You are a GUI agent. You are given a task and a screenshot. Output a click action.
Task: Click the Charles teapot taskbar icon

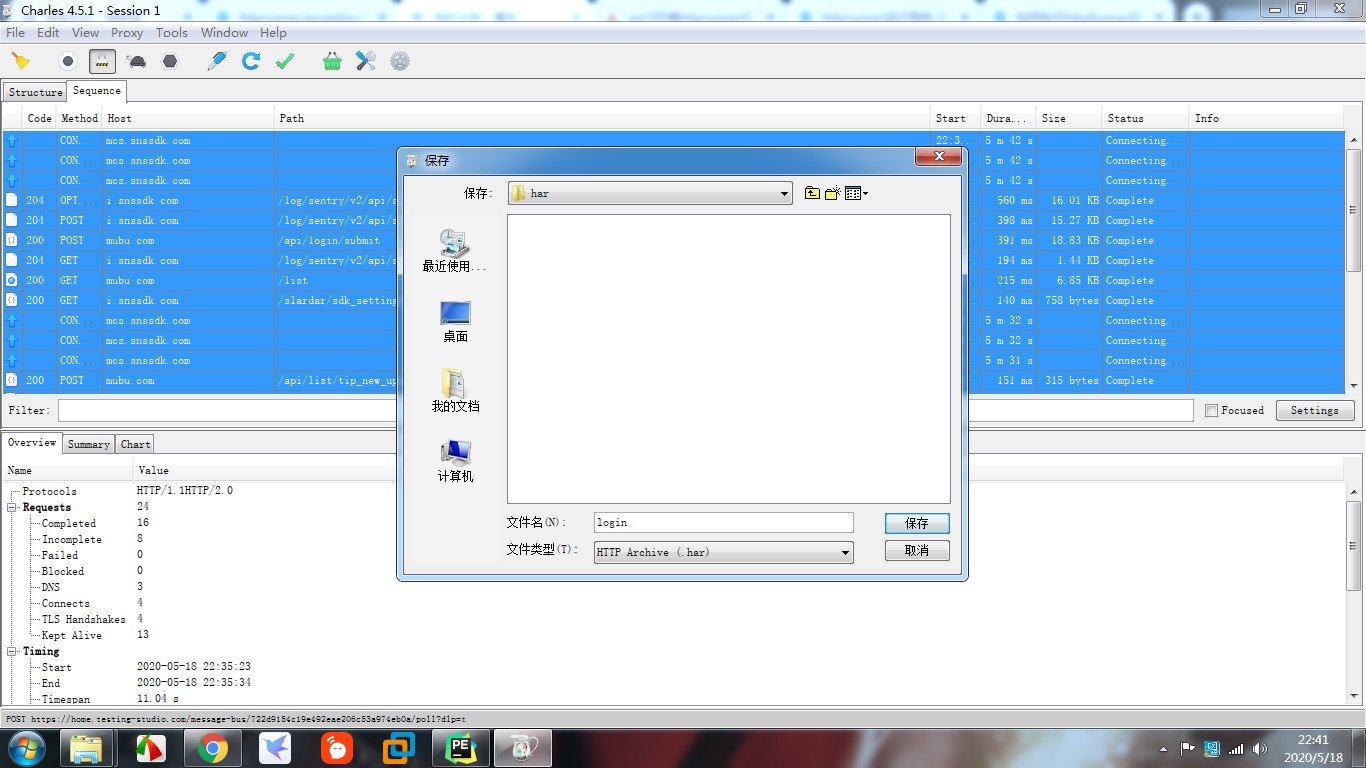point(523,748)
